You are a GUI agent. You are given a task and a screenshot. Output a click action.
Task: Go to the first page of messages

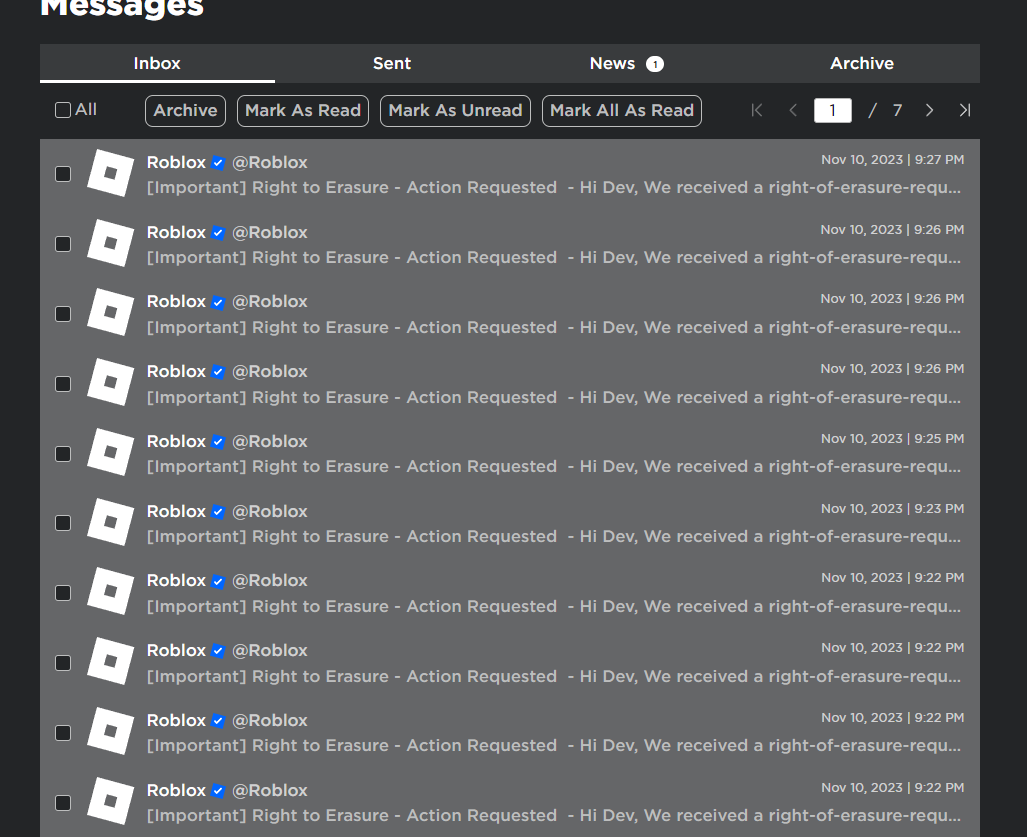tap(756, 110)
